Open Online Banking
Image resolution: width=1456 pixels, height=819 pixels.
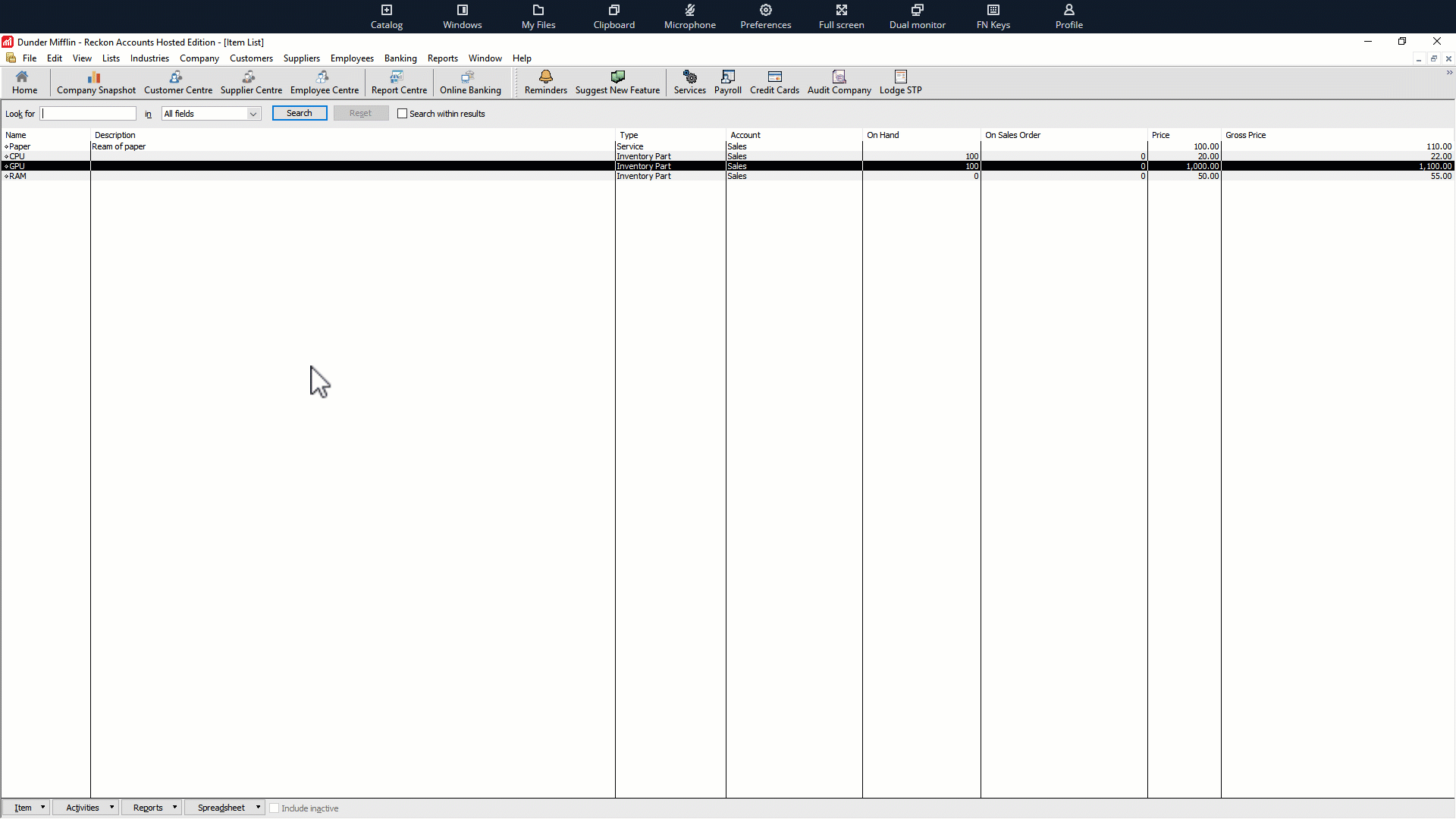[469, 83]
